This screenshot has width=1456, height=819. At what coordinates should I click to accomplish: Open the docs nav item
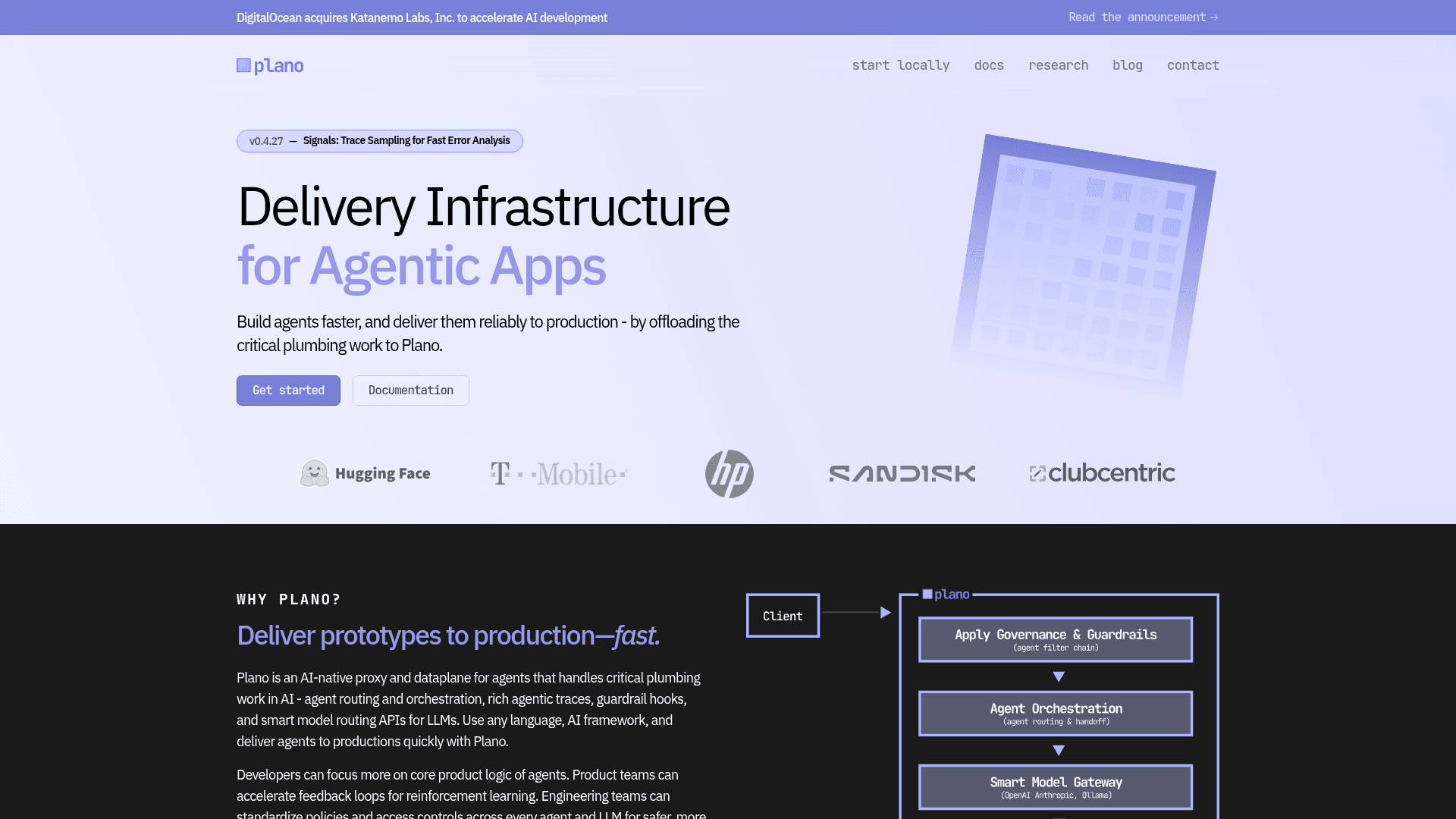click(989, 65)
